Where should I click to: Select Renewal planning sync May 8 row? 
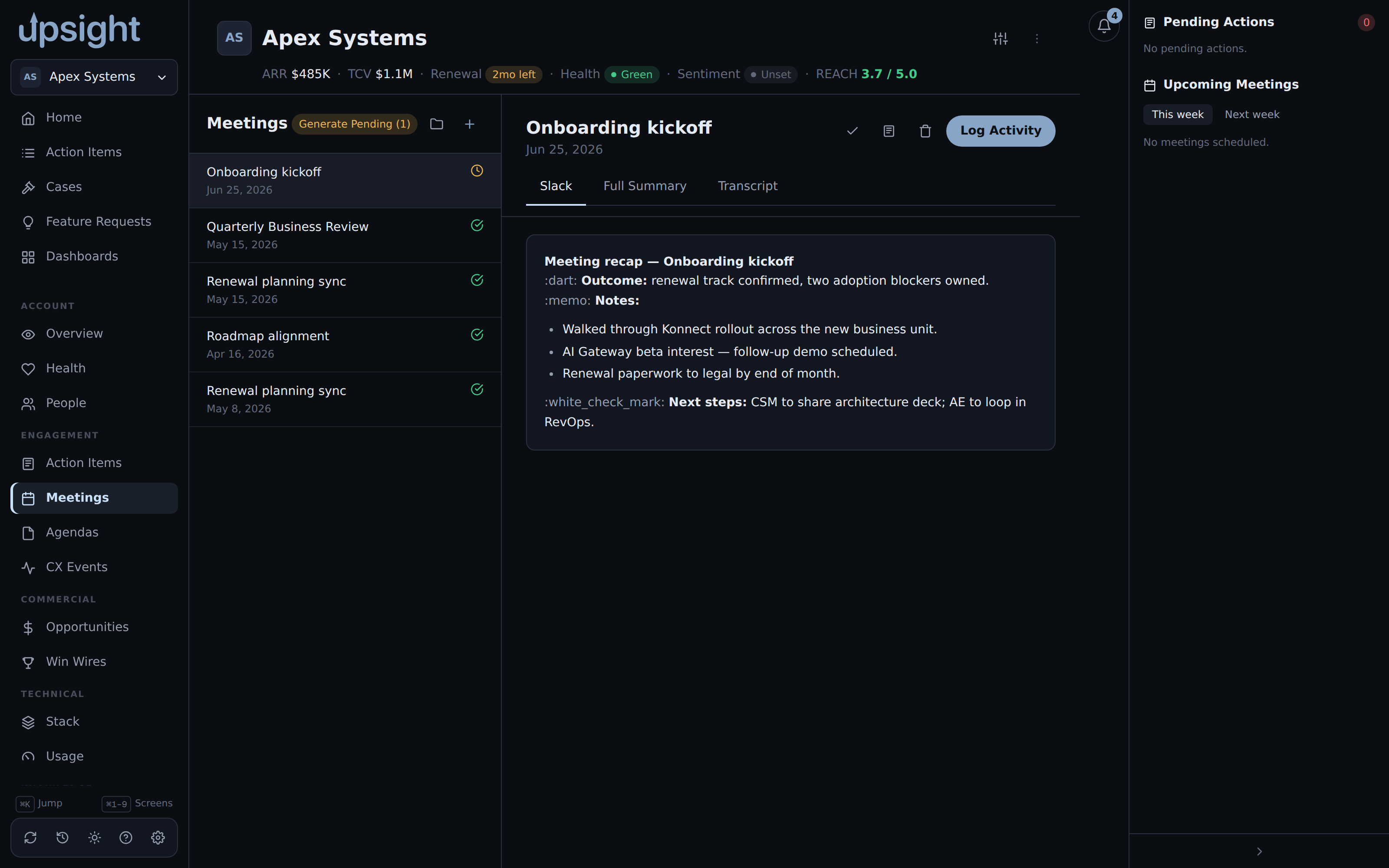coord(345,399)
